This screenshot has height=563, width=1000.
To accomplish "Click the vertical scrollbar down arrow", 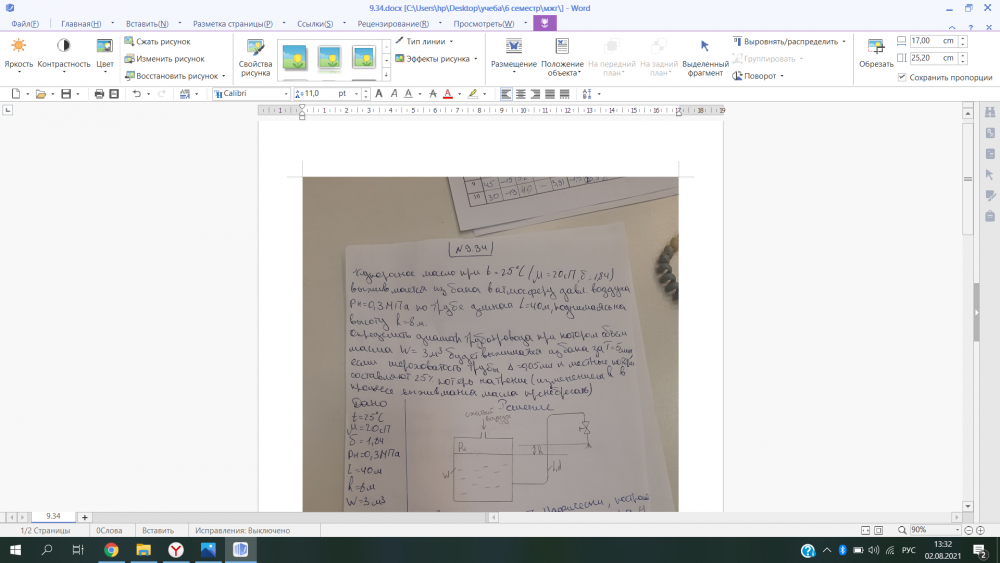I will [x=968, y=506].
